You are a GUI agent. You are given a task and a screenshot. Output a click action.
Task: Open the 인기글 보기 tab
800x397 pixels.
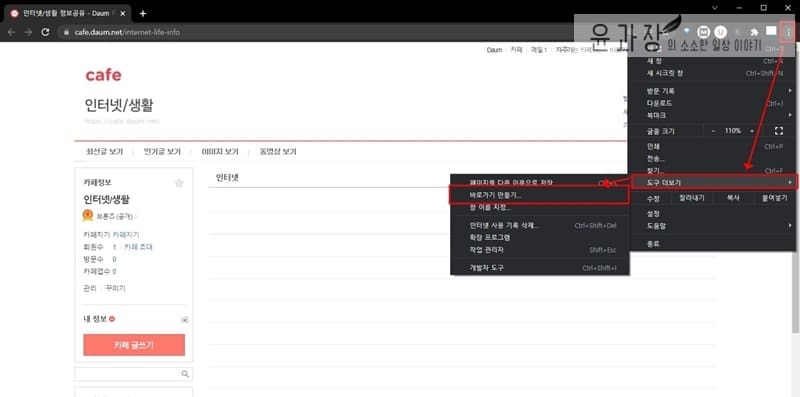pos(162,152)
